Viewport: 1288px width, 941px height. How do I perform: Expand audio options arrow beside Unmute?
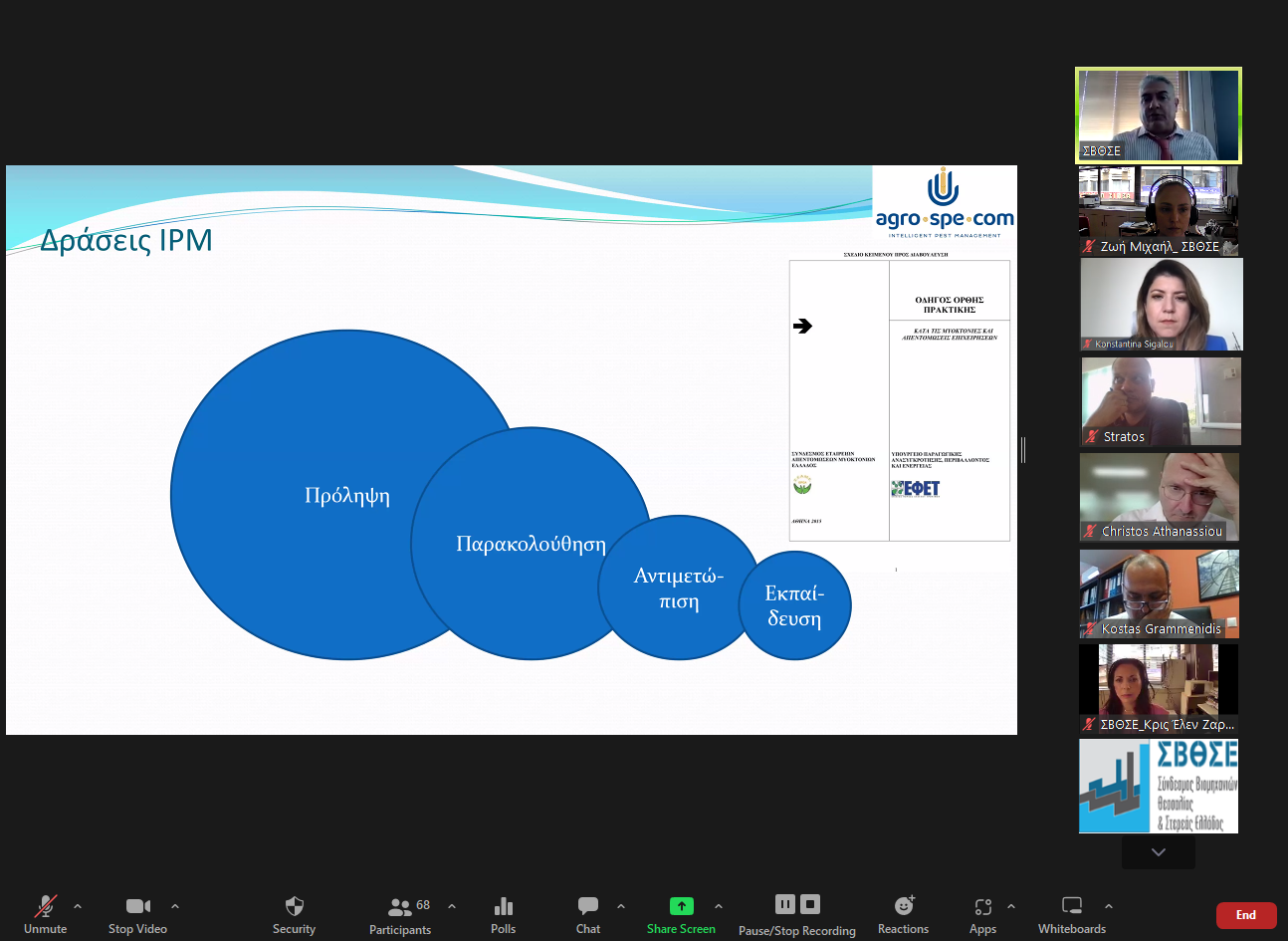(78, 906)
